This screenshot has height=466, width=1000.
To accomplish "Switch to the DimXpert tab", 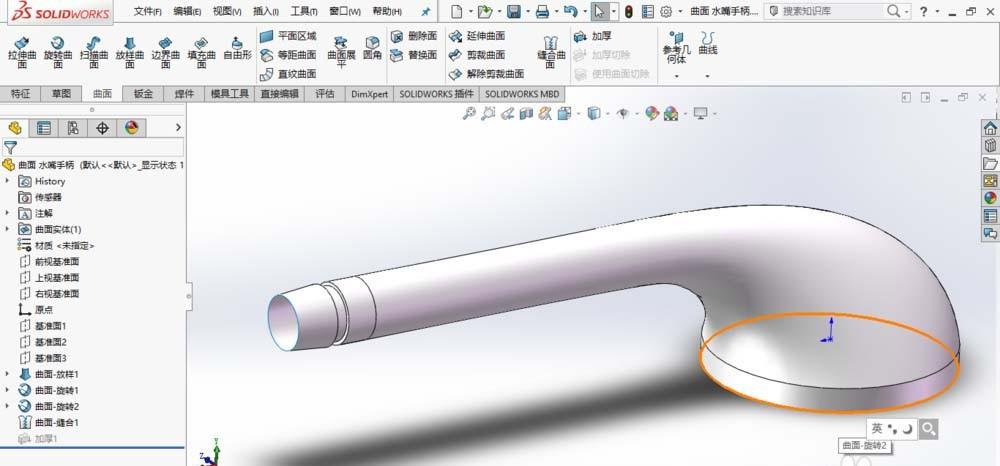I will click(x=369, y=94).
